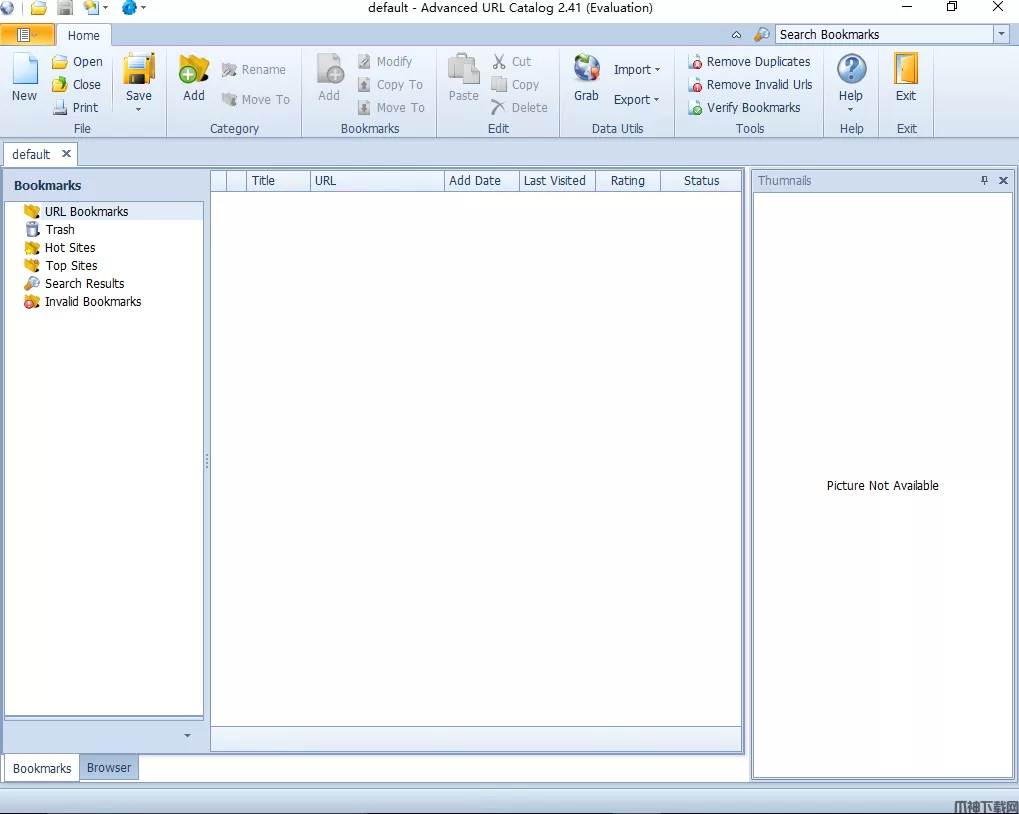Click the quick access open folder icon
The width and height of the screenshot is (1019, 814).
point(39,8)
